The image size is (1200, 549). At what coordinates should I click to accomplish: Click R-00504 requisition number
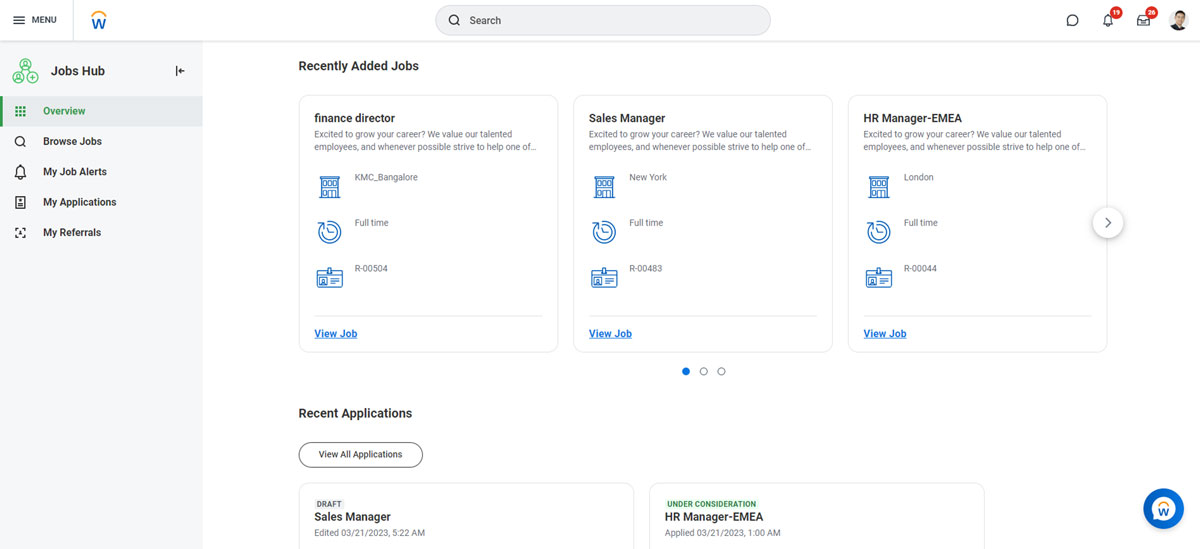(371, 269)
